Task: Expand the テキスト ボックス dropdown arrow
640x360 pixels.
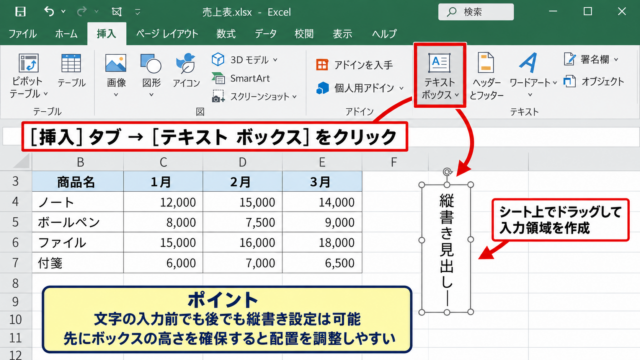Action: click(457, 95)
